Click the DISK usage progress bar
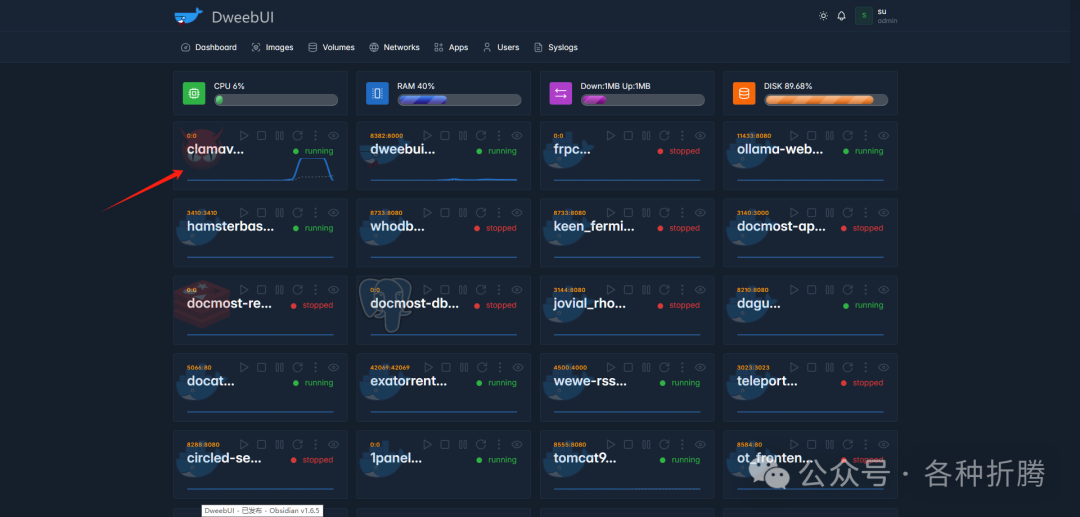Image resolution: width=1080 pixels, height=517 pixels. coord(826,100)
